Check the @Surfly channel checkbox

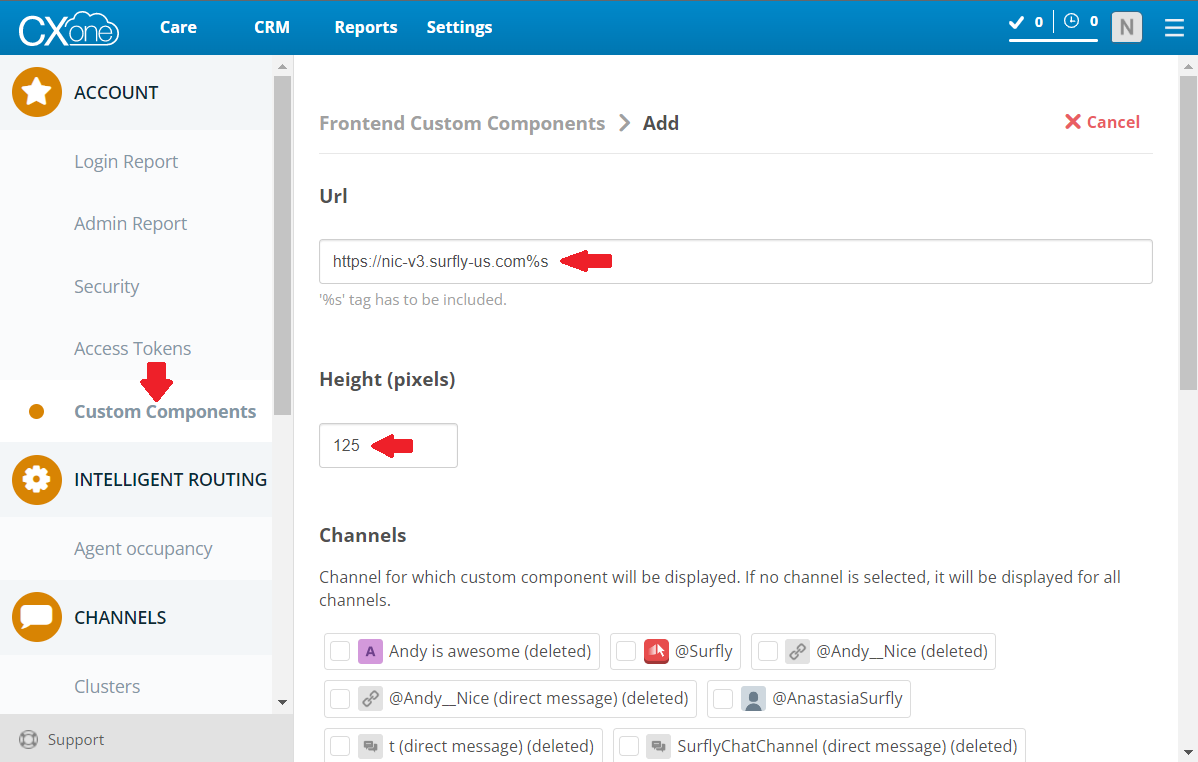coord(626,651)
